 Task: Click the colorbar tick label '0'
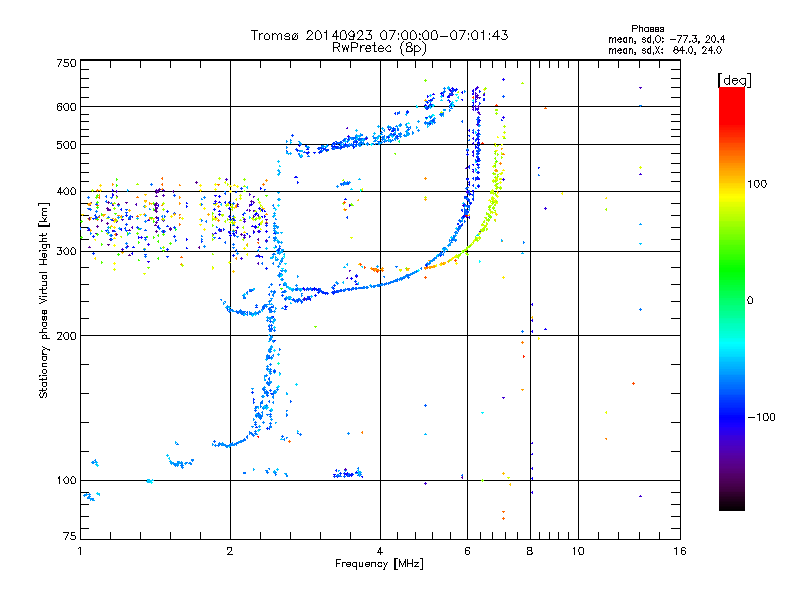click(750, 301)
